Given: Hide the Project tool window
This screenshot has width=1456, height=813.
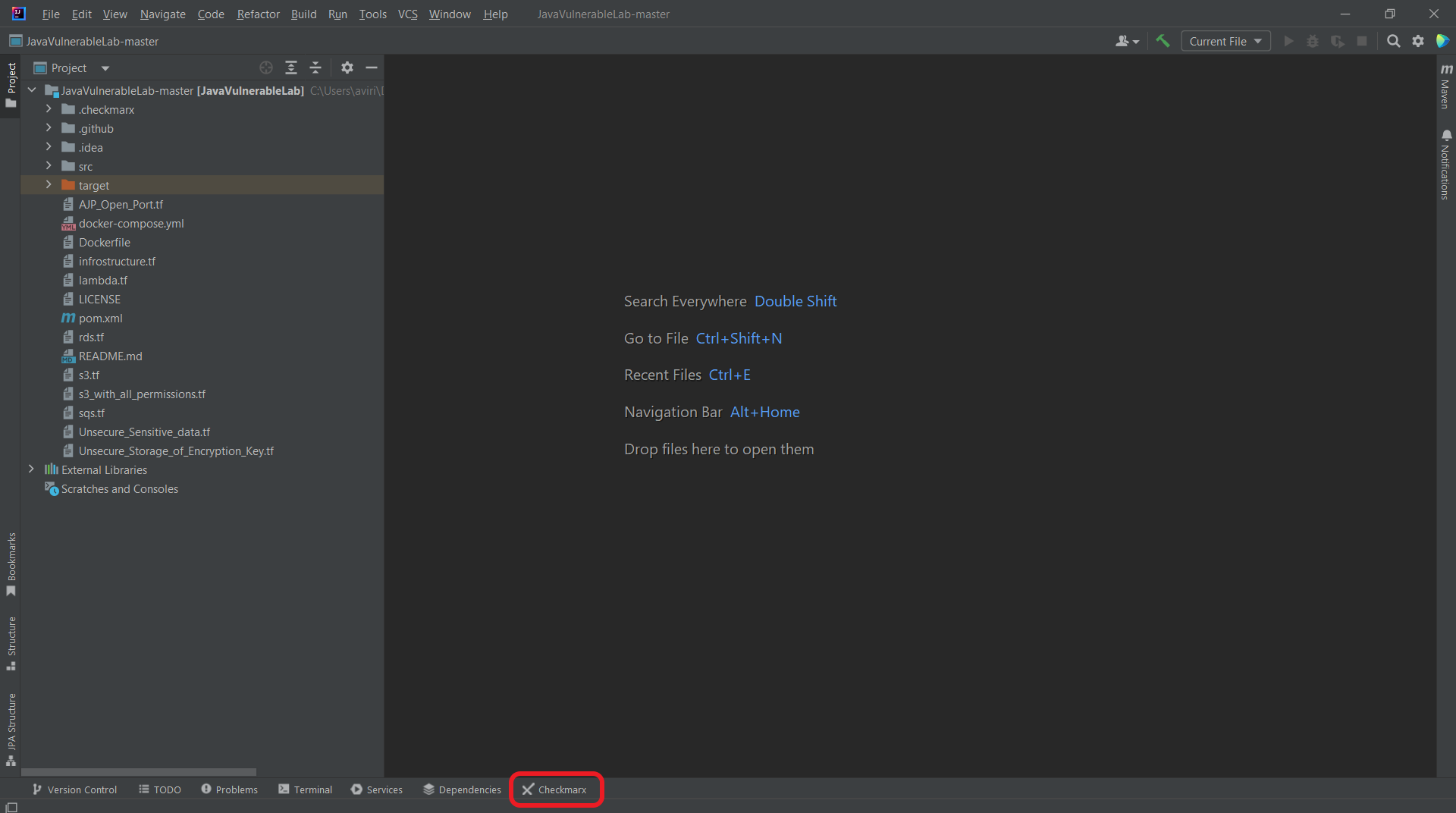Looking at the screenshot, I should coord(372,67).
